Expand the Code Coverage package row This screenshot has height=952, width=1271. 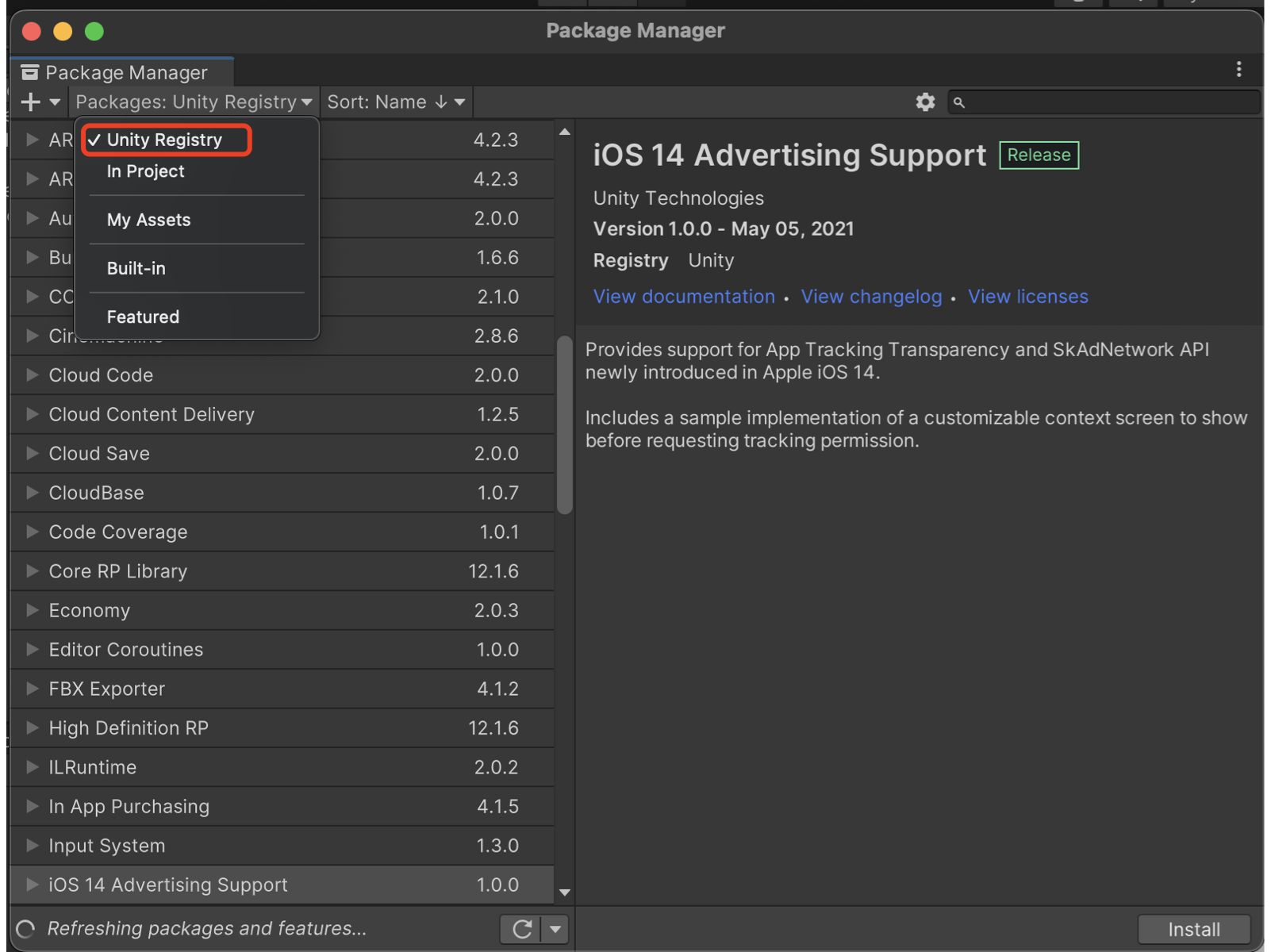[x=33, y=532]
